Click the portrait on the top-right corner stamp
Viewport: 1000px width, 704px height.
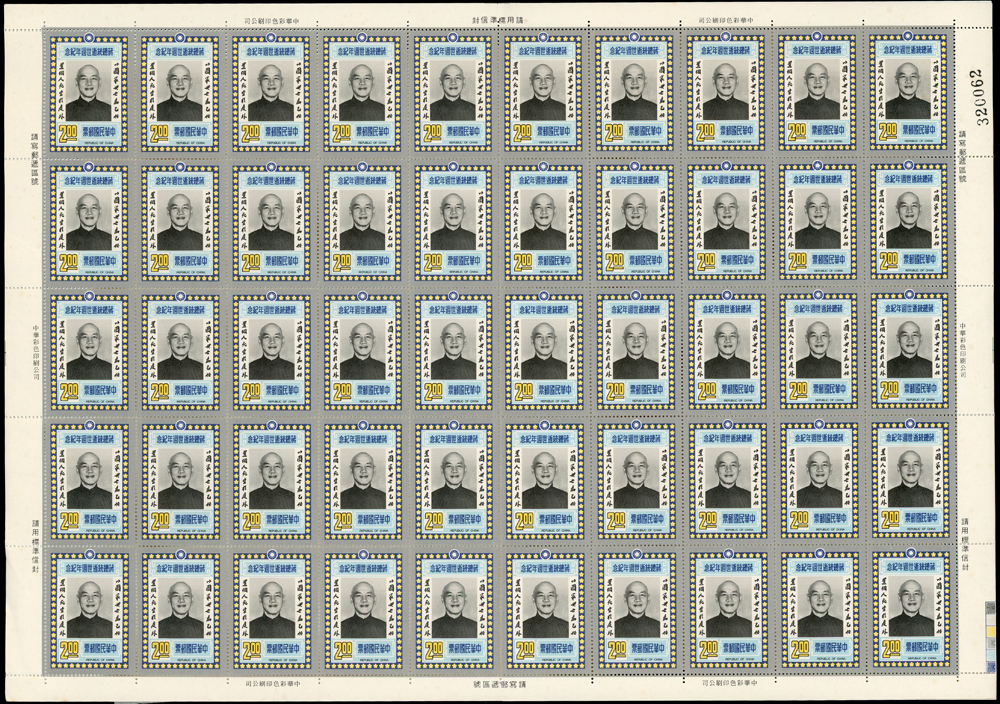908,91
